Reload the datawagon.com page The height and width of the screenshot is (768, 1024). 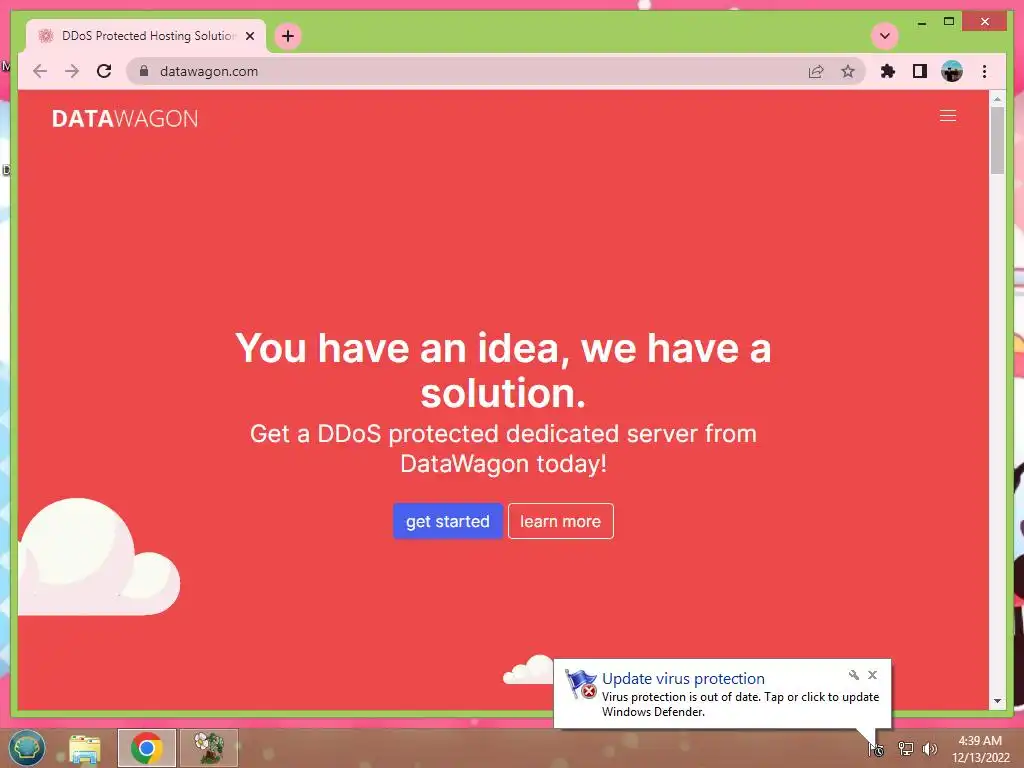(x=104, y=71)
